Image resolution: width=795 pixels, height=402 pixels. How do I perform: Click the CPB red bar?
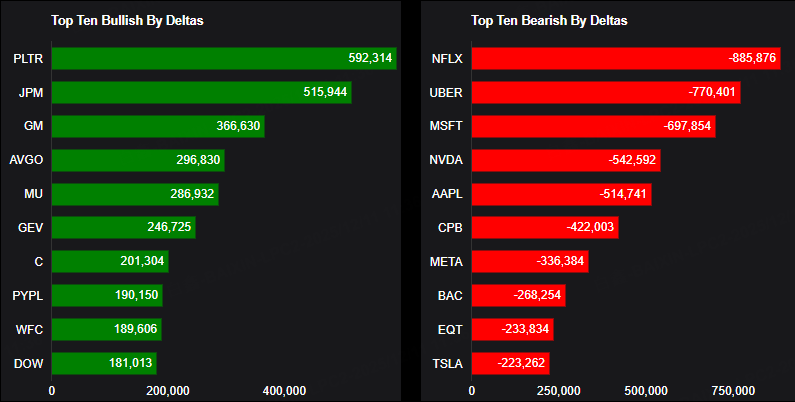pos(545,228)
